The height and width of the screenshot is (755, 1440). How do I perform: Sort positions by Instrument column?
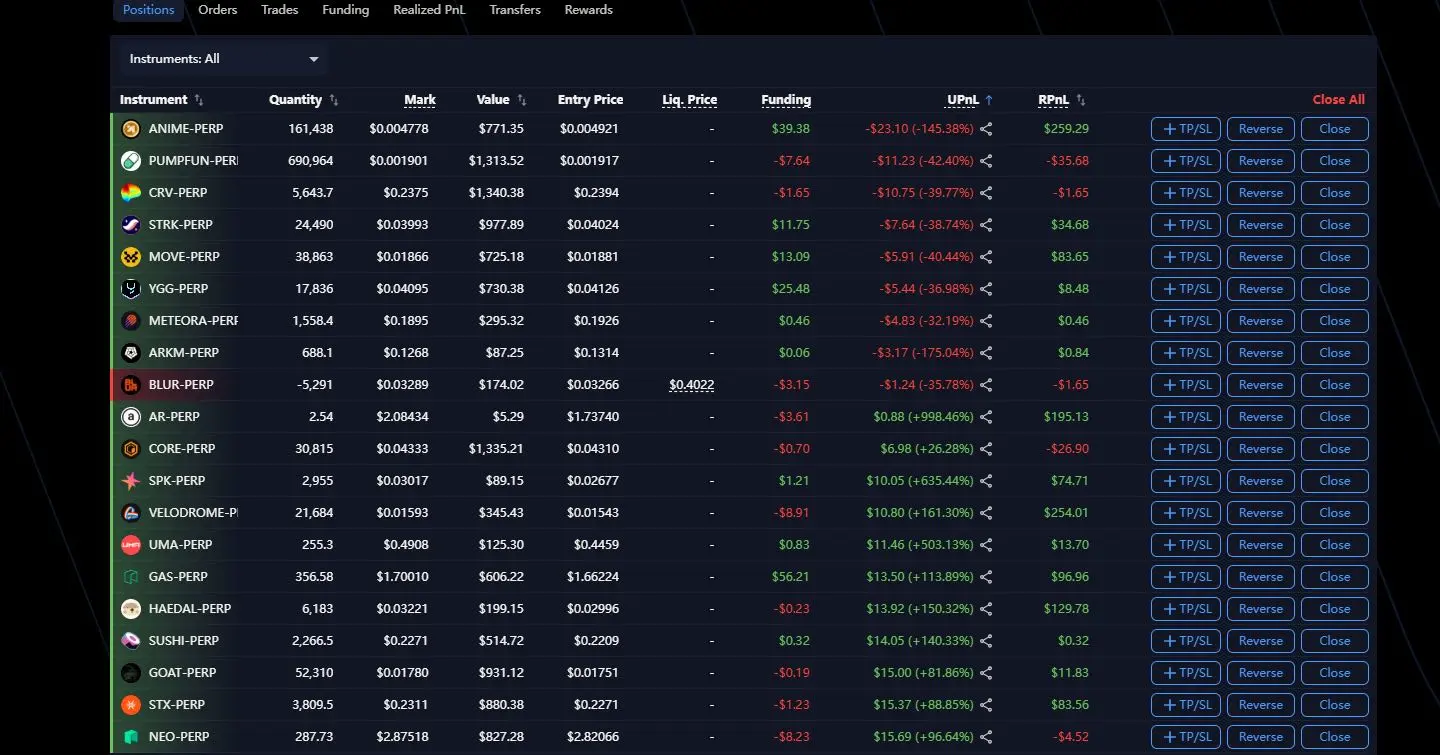tap(162, 100)
